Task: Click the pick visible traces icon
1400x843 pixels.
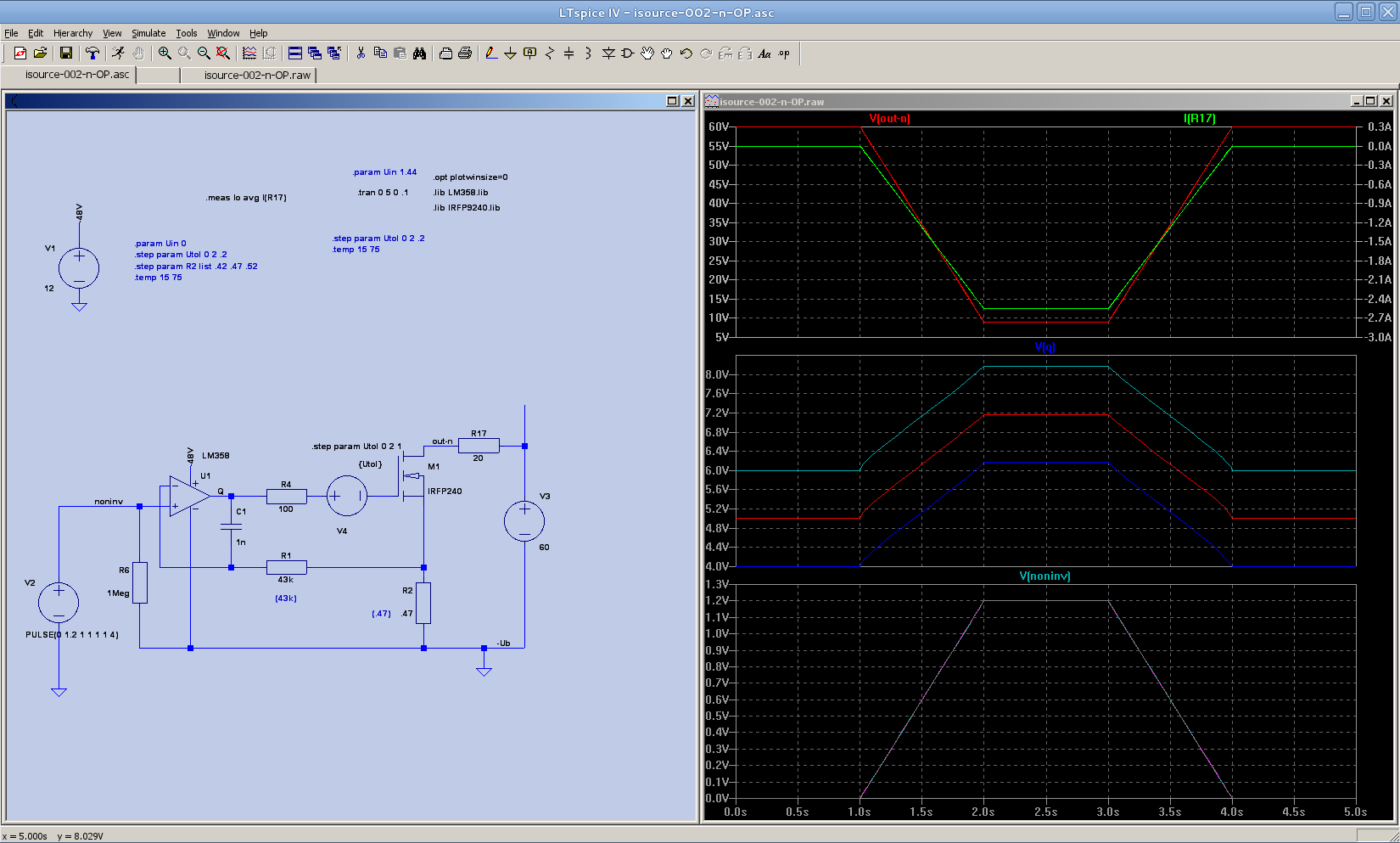Action: pos(249,53)
